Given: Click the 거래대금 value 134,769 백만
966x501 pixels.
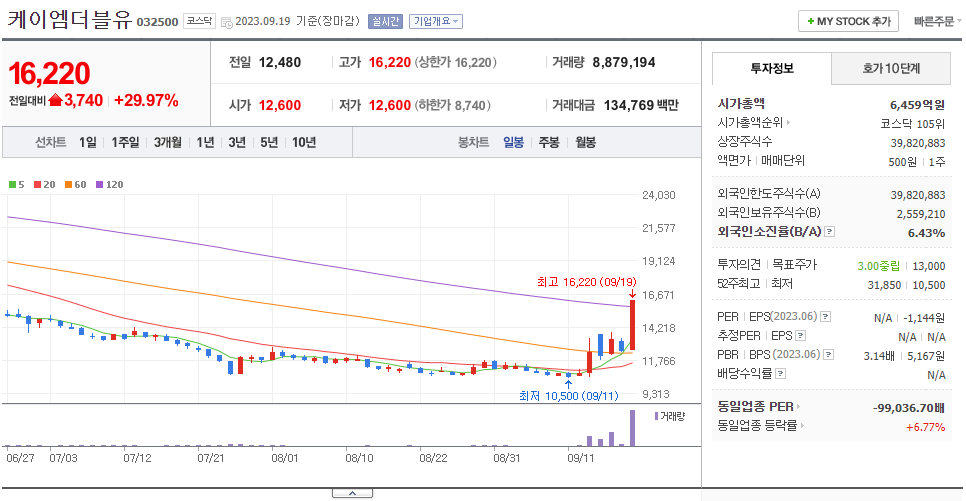Looking at the screenshot, I should [641, 105].
